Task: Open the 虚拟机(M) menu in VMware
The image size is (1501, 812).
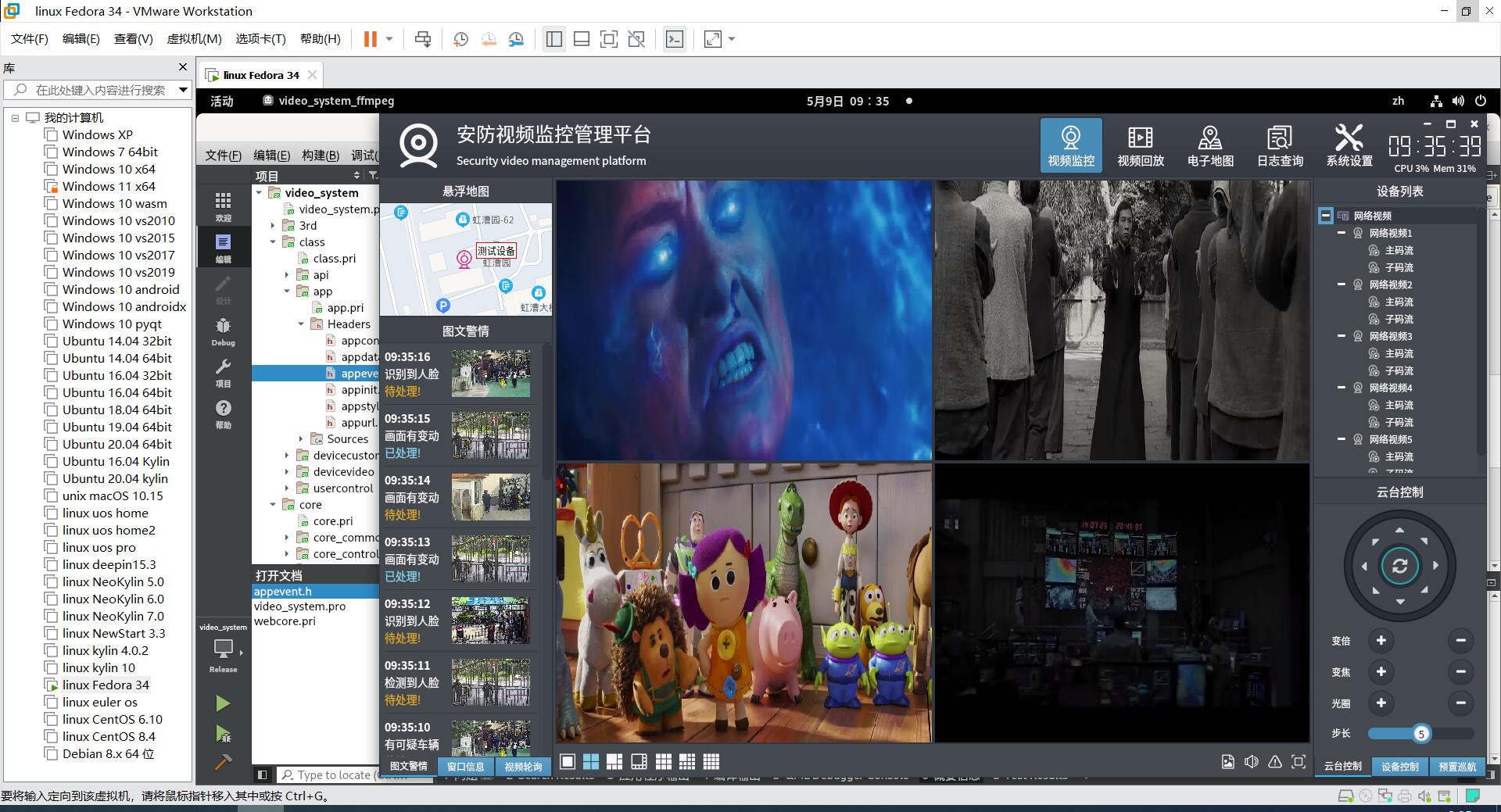Action: click(x=194, y=39)
